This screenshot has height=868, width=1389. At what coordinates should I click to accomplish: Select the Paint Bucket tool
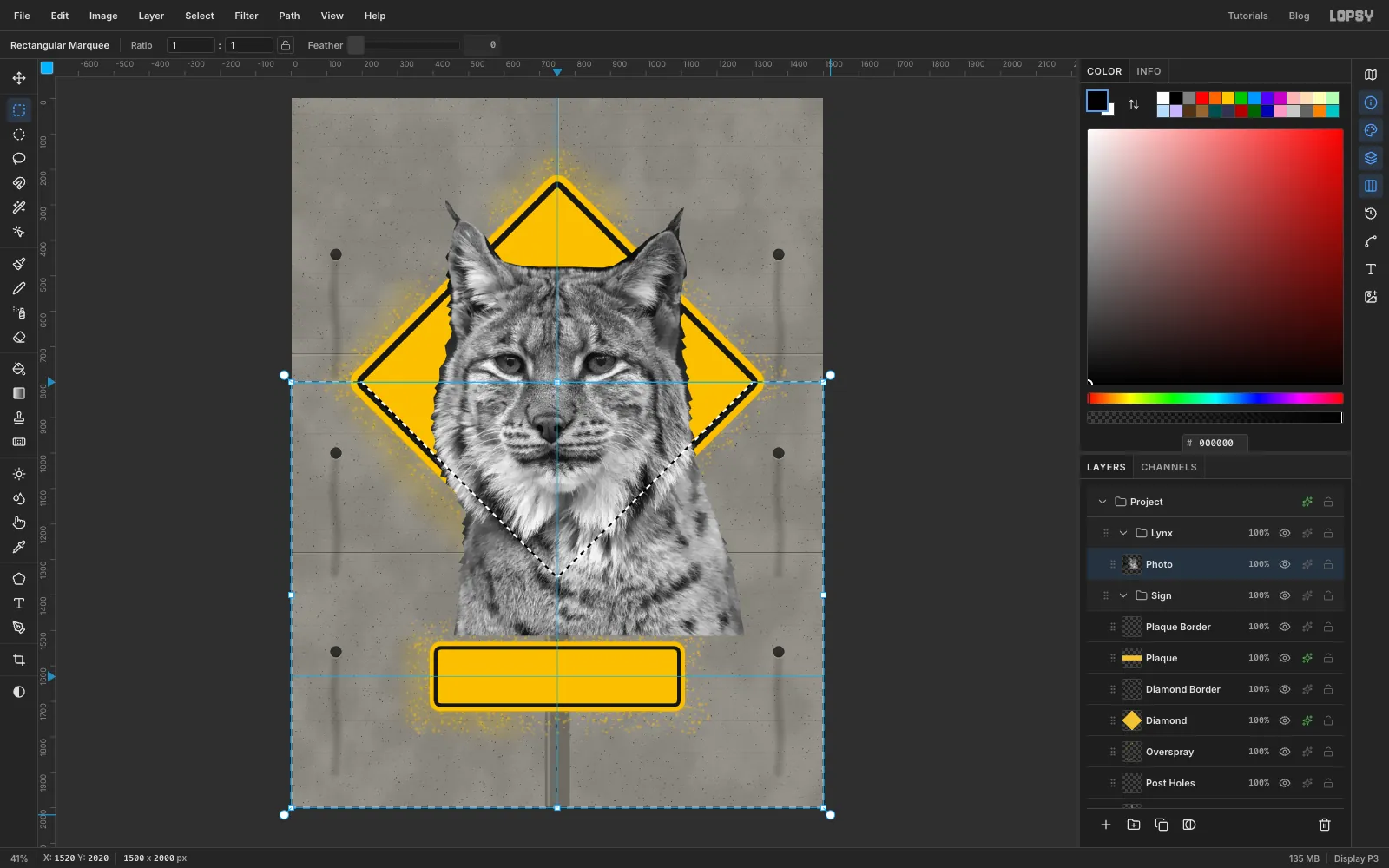pyautogui.click(x=19, y=369)
